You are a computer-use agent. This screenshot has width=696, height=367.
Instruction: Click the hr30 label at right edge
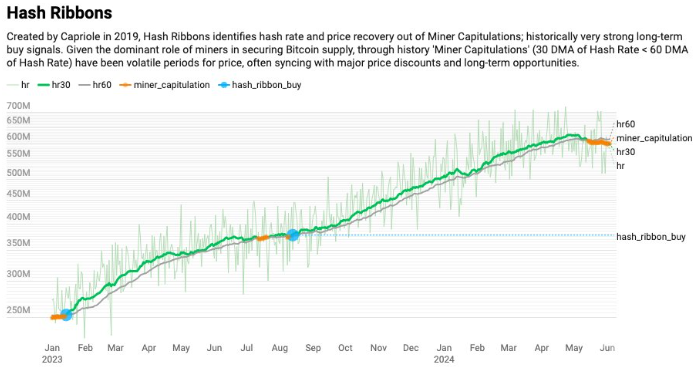tap(625, 152)
